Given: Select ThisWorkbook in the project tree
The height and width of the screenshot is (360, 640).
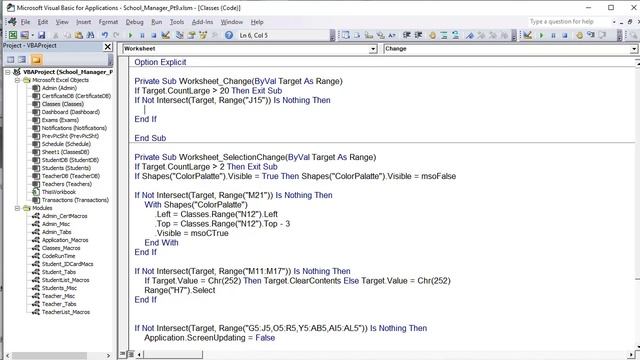Looking at the screenshot, I should pyautogui.click(x=59, y=192).
